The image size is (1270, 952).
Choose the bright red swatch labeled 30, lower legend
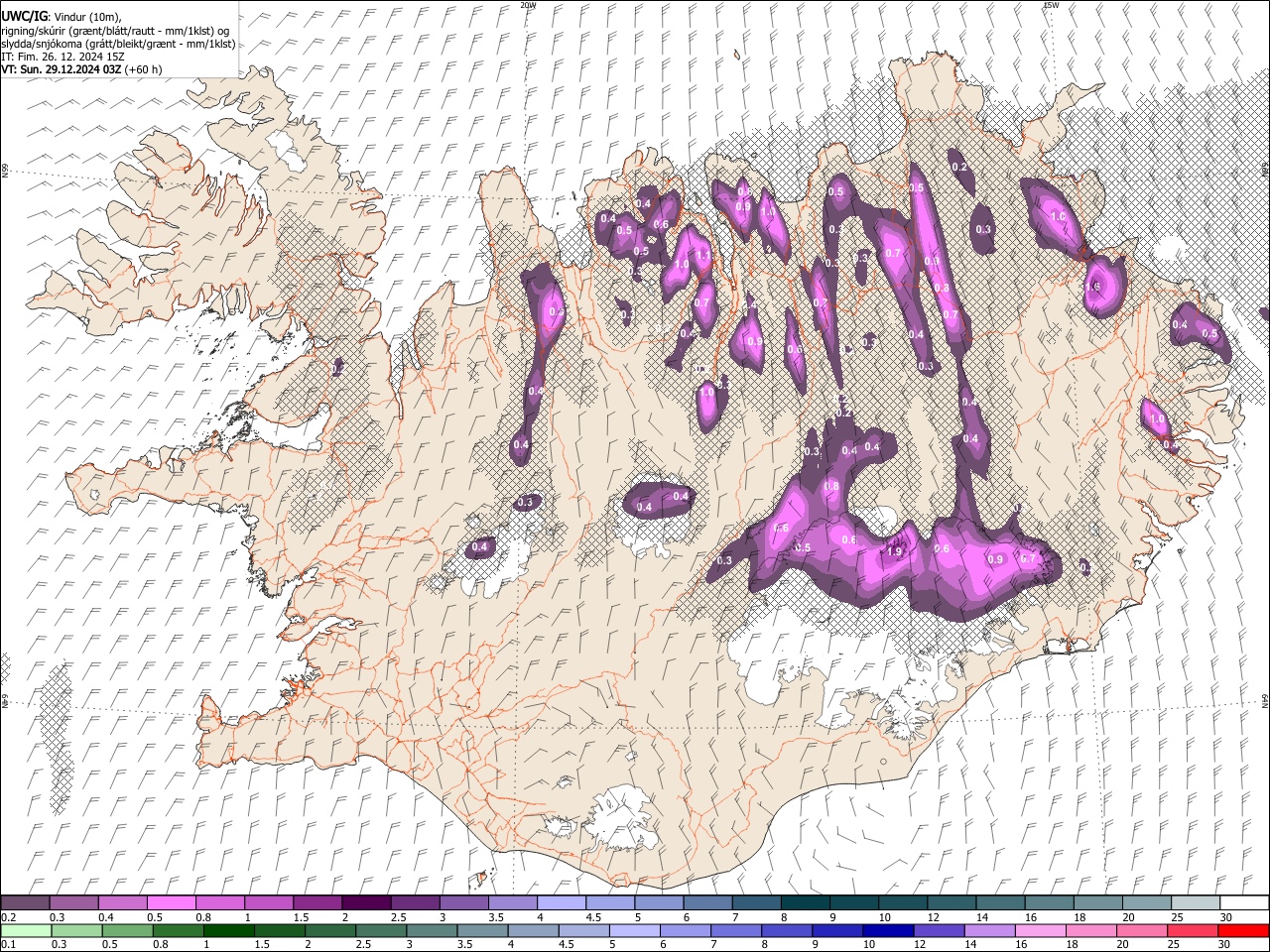click(x=1244, y=930)
